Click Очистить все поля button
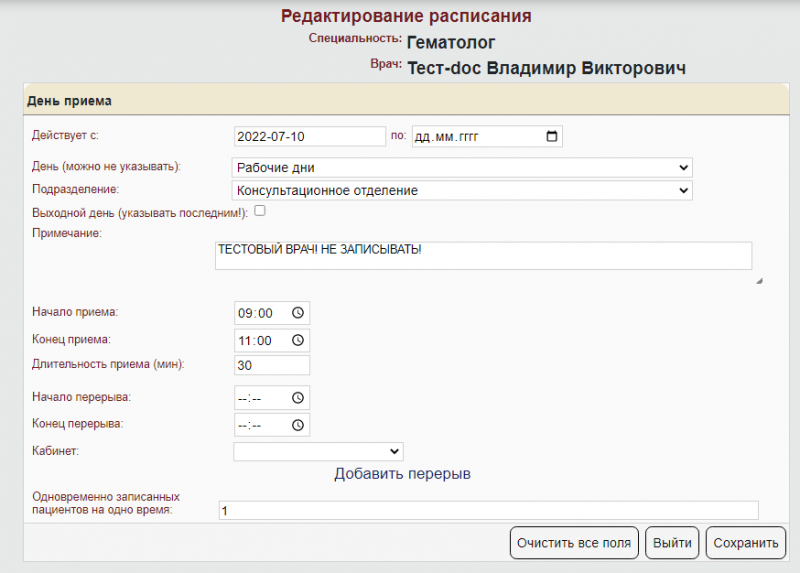Viewport: 800px width, 573px height. coord(574,544)
